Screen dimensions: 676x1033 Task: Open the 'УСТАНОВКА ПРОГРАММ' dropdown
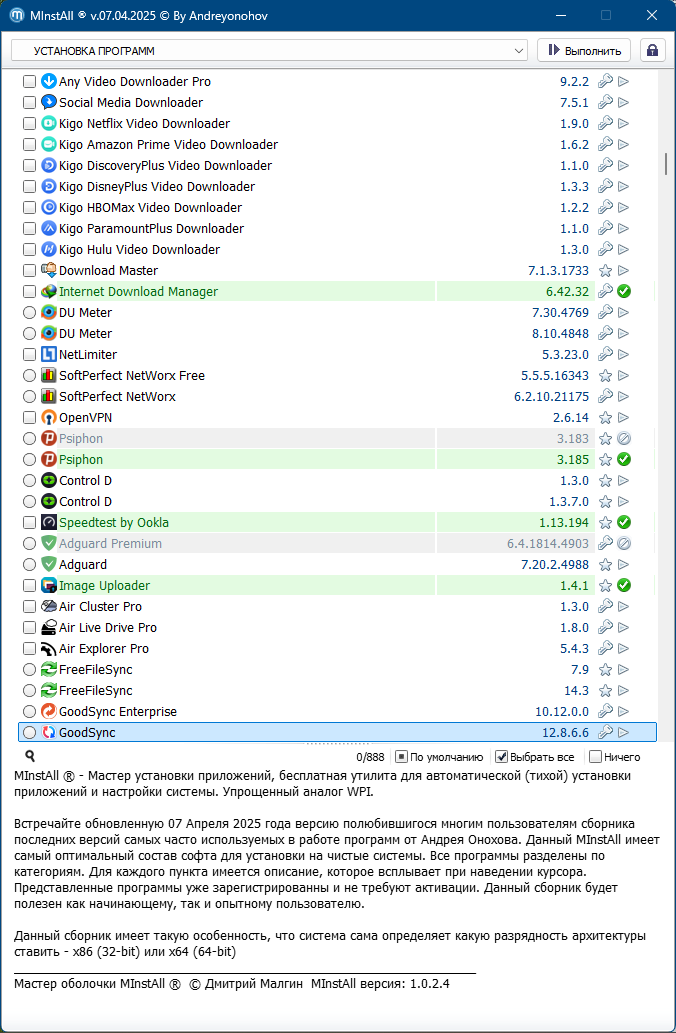269,51
